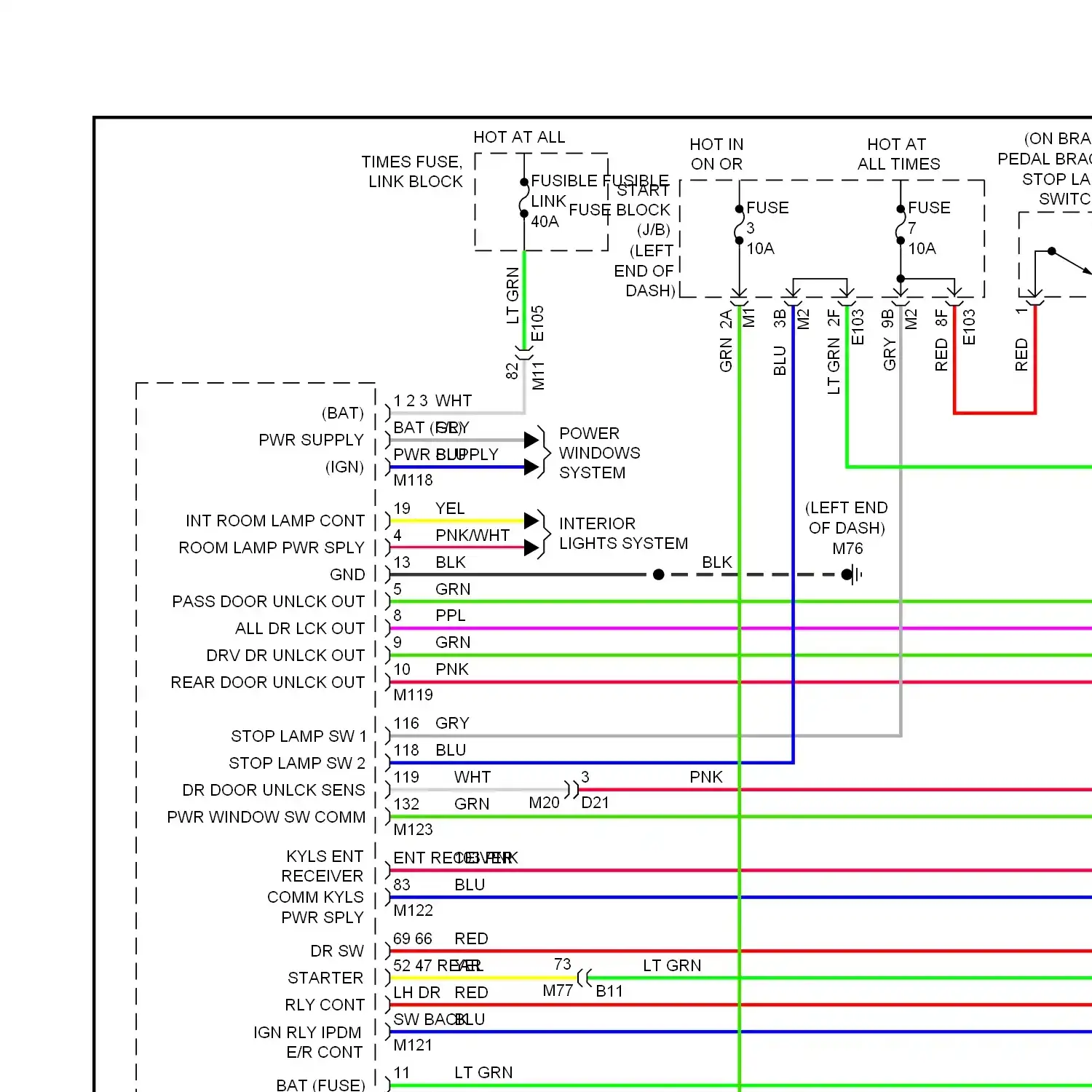The width and height of the screenshot is (1092, 1092).
Task: Click the 'M122' connector label
Action: pos(413,911)
